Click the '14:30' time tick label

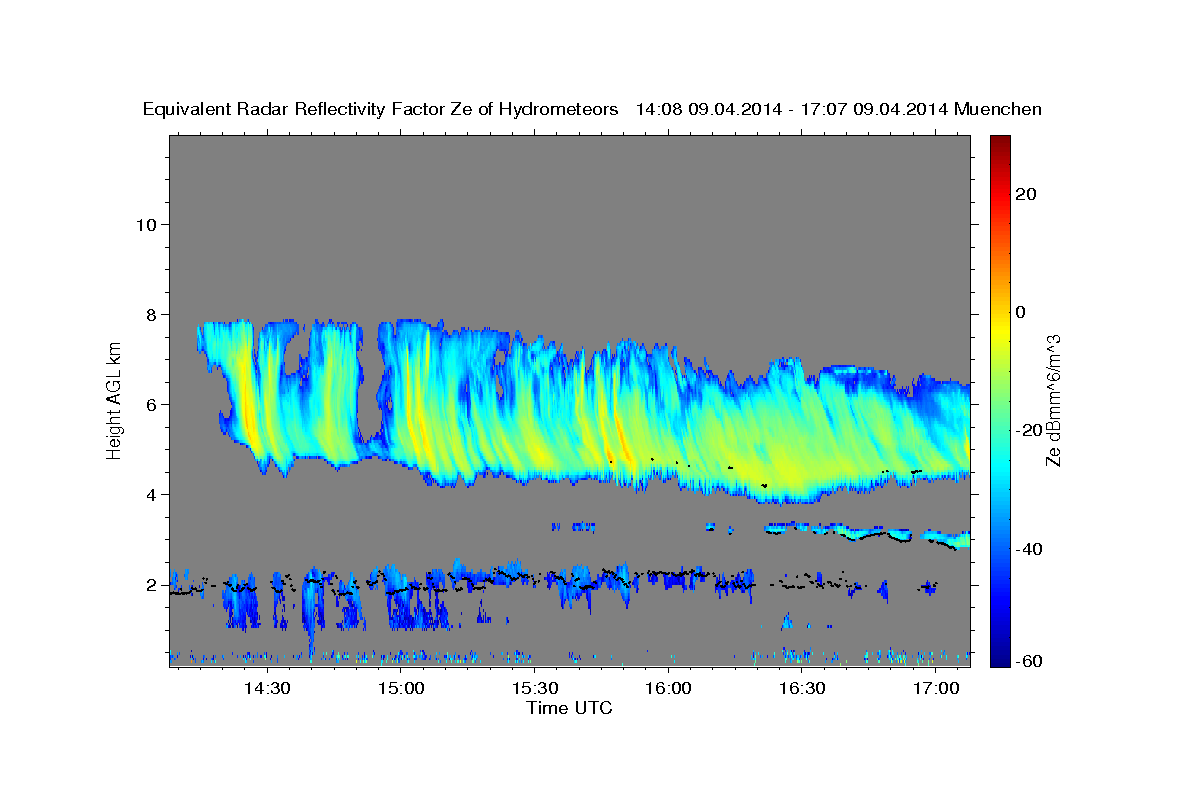[x=268, y=689]
